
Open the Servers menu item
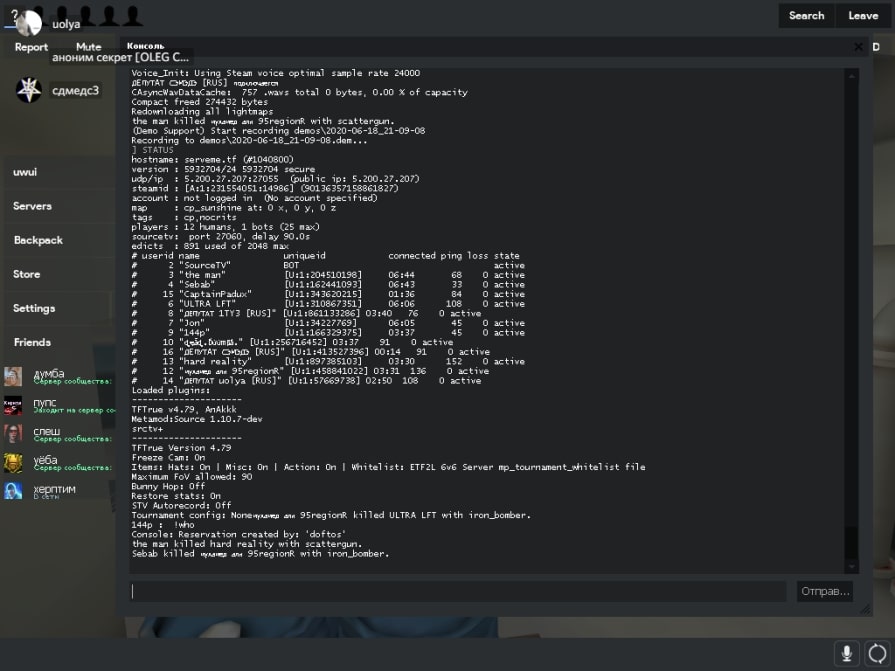(x=33, y=206)
